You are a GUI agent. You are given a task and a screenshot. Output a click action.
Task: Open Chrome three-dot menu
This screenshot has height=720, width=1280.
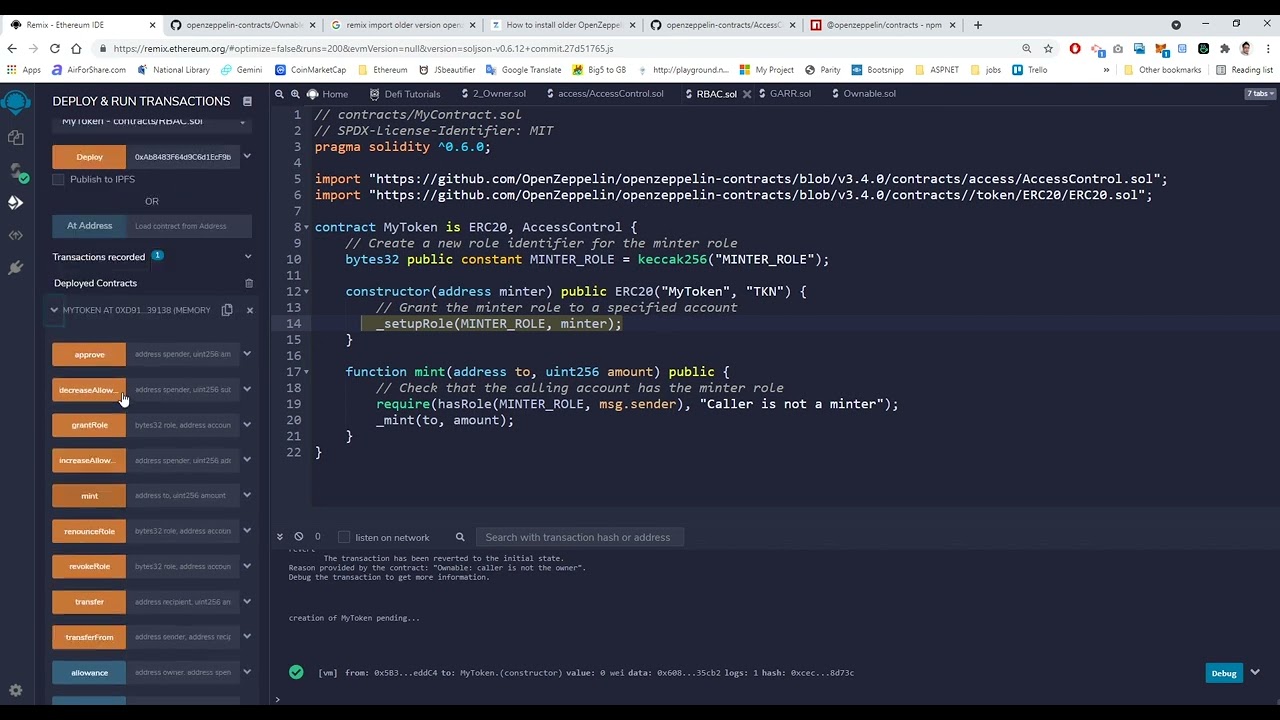point(1266,48)
